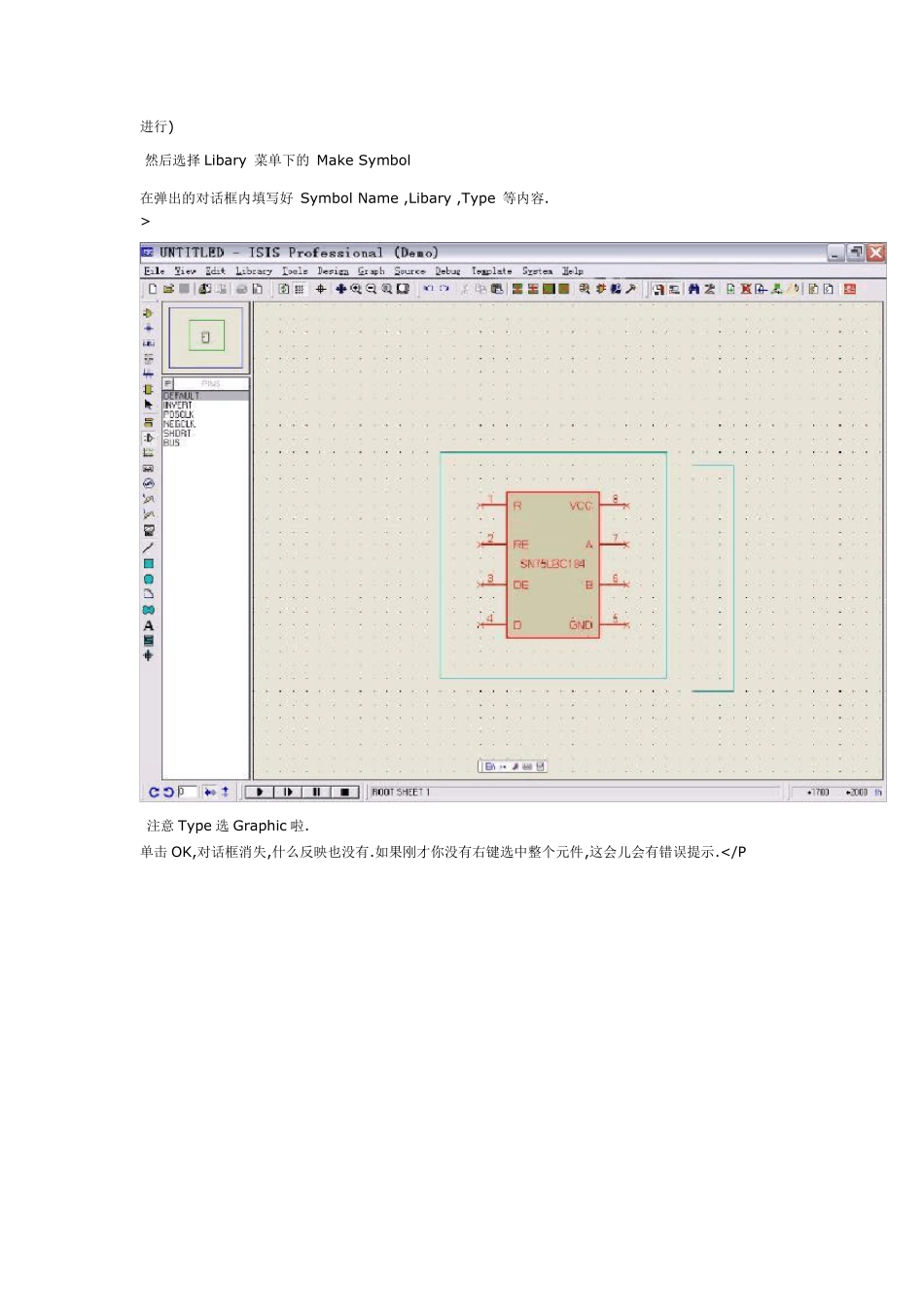924x1307 pixels.
Task: Select the Voltage probe tool
Action: (148, 499)
